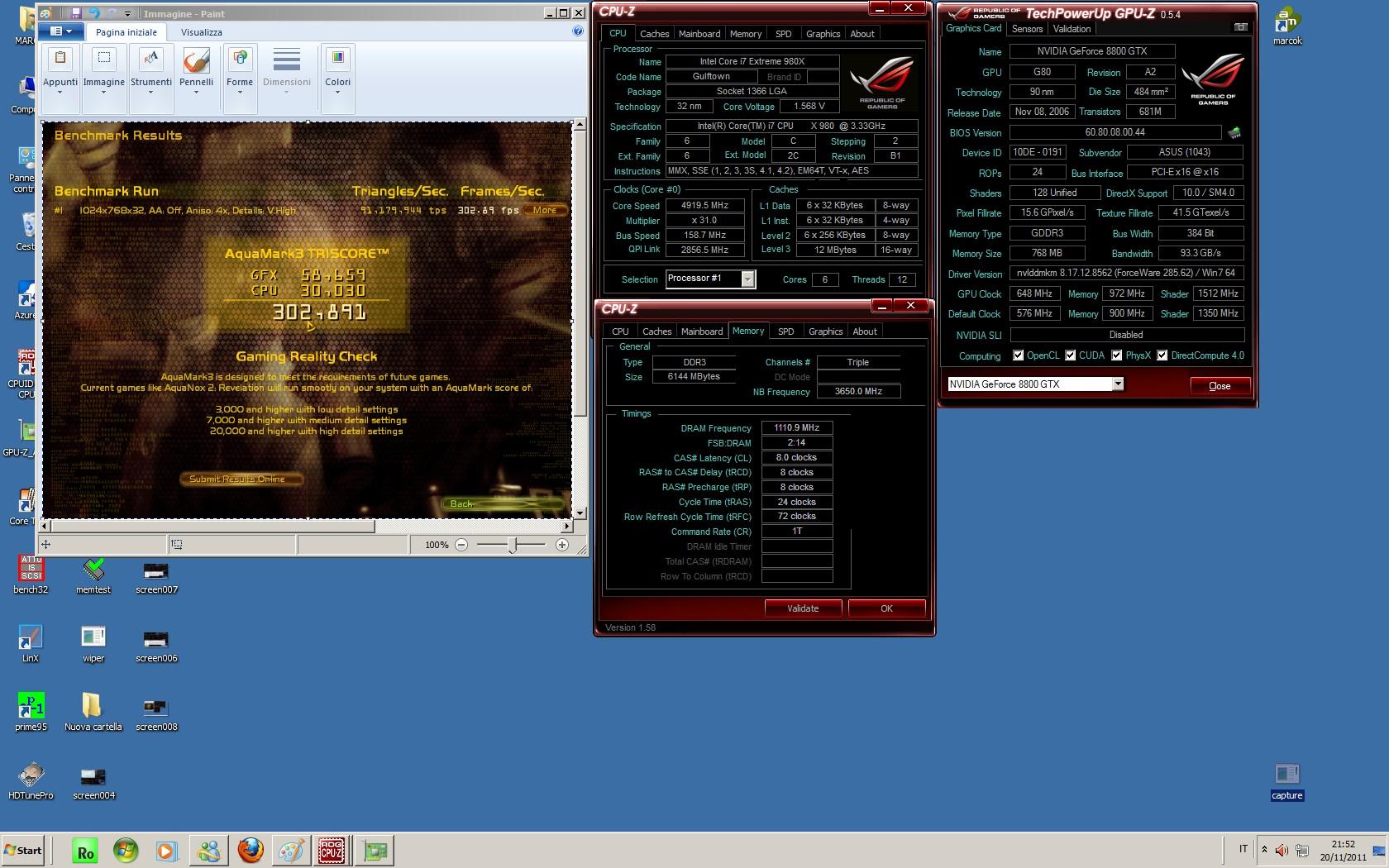
Task: Open the Paint application menu button
Action: coord(61,31)
